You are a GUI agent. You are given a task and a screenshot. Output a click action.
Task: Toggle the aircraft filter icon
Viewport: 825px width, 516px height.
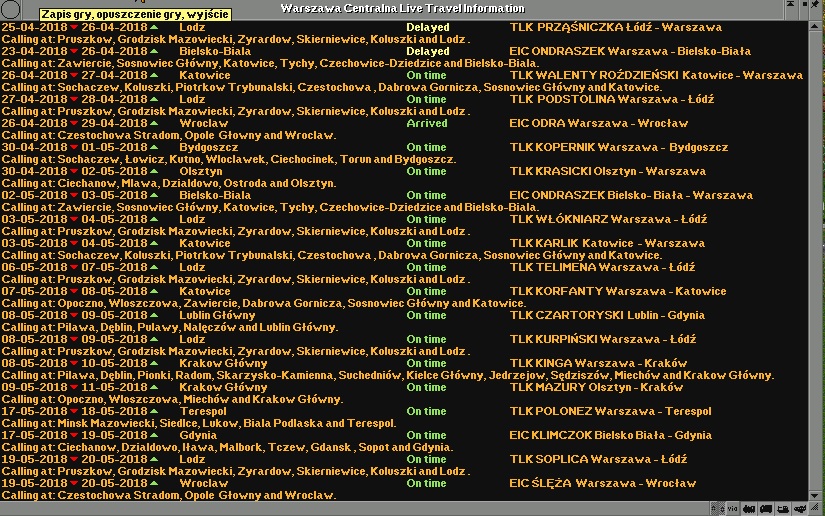pyautogui.click(x=800, y=508)
